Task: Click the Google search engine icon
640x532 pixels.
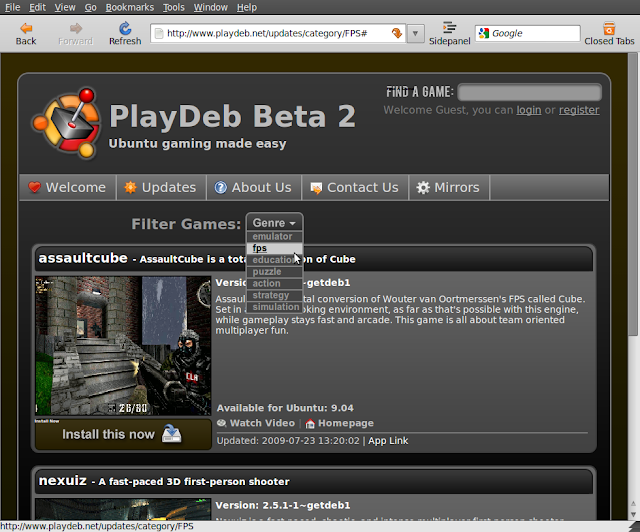Action: (484, 33)
